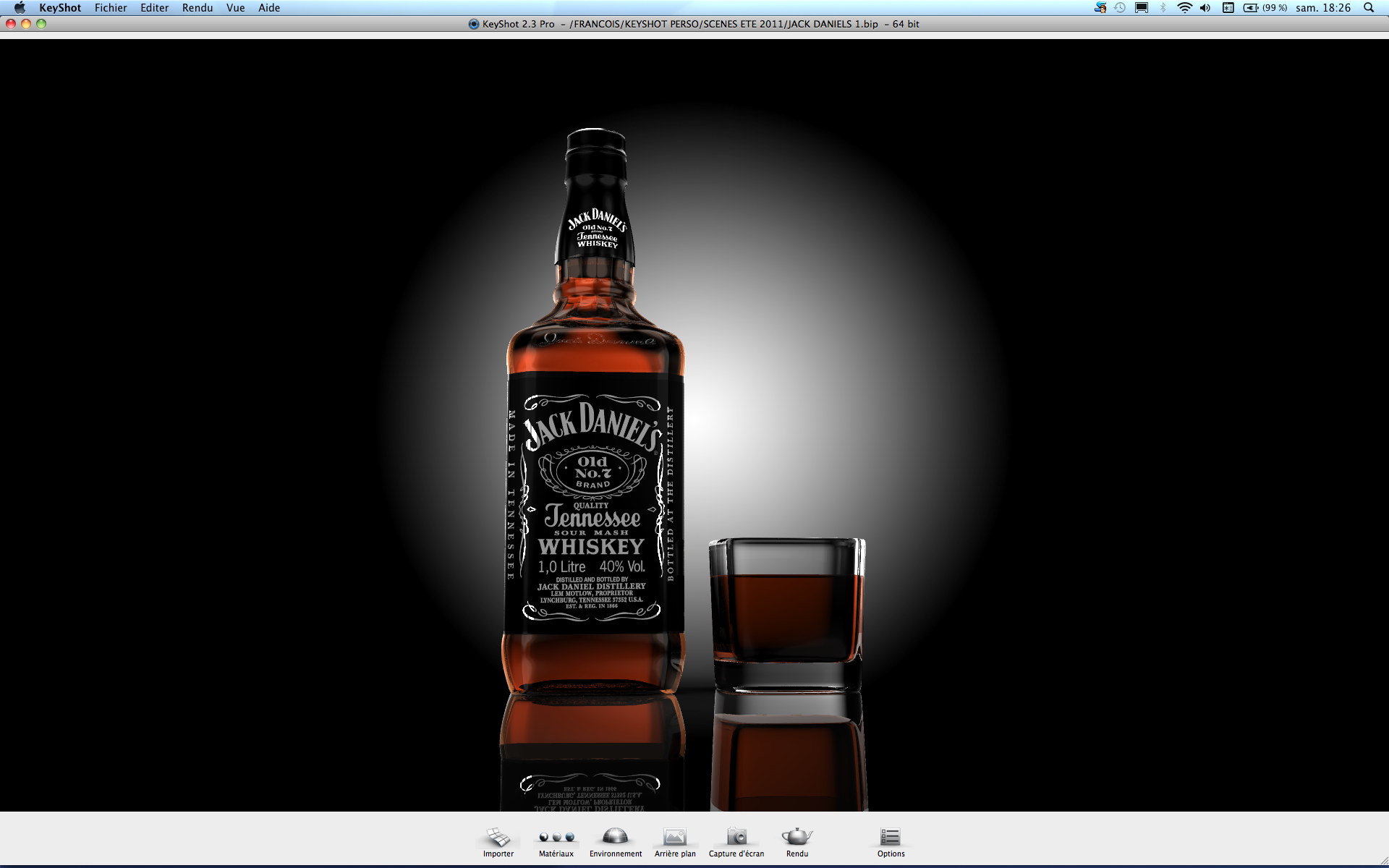Open the Aide menu
Image resolution: width=1389 pixels, height=868 pixels.
(x=269, y=8)
